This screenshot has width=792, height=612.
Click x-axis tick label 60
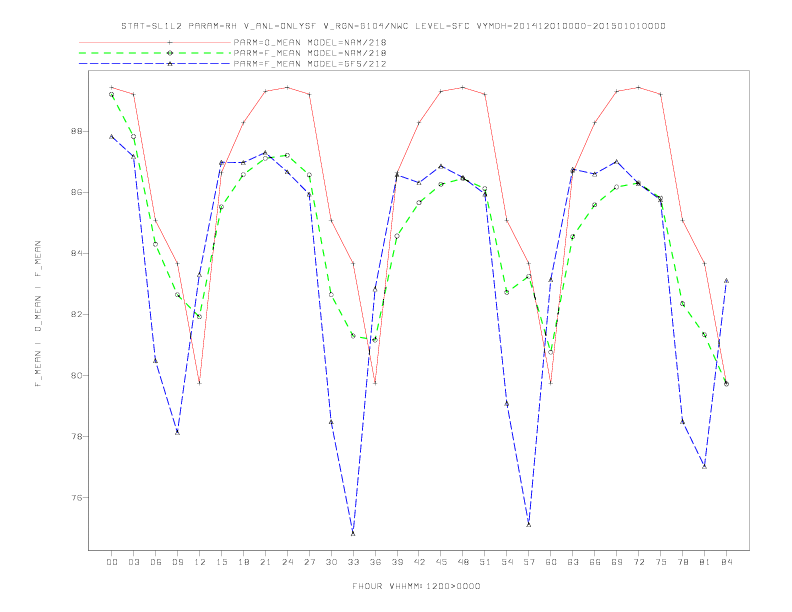[551, 562]
